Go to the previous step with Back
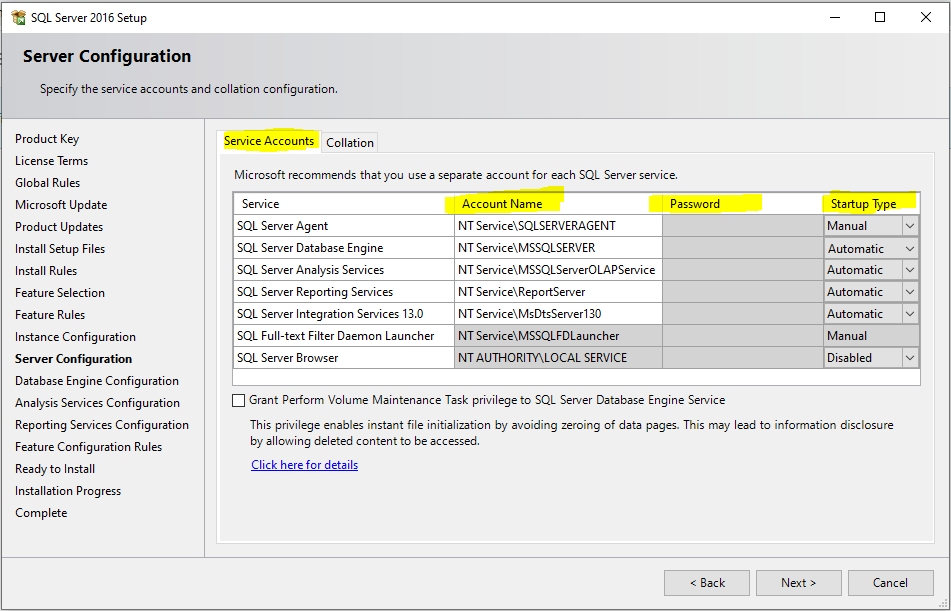 707,583
